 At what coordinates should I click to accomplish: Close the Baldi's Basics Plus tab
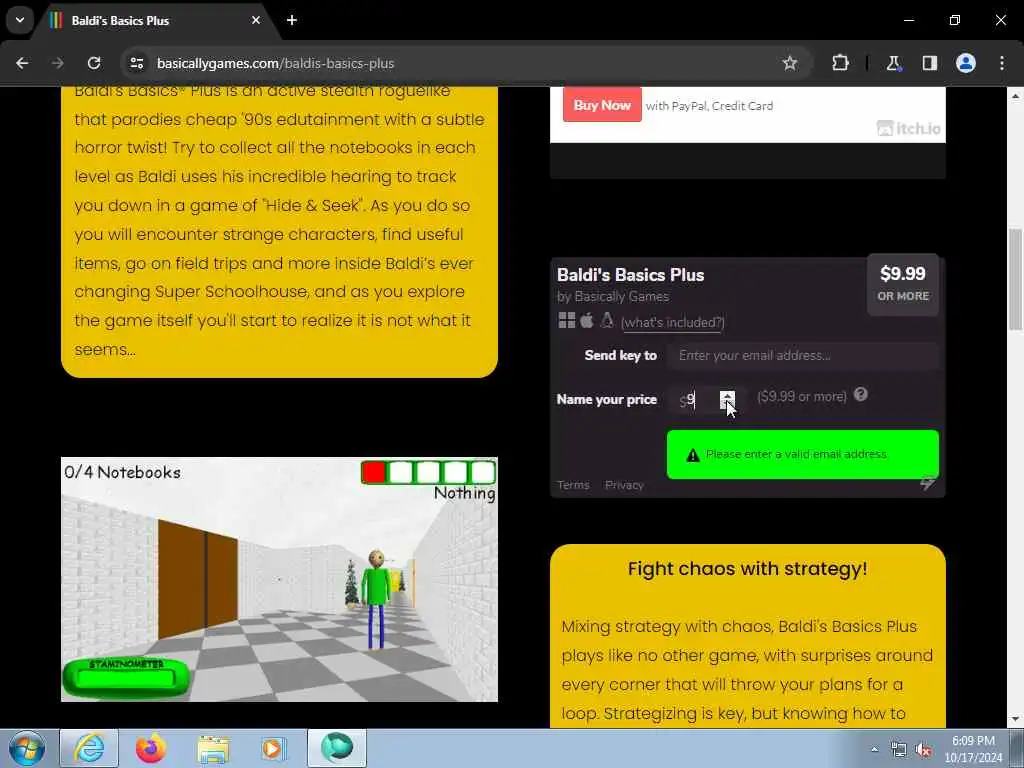[x=256, y=20]
